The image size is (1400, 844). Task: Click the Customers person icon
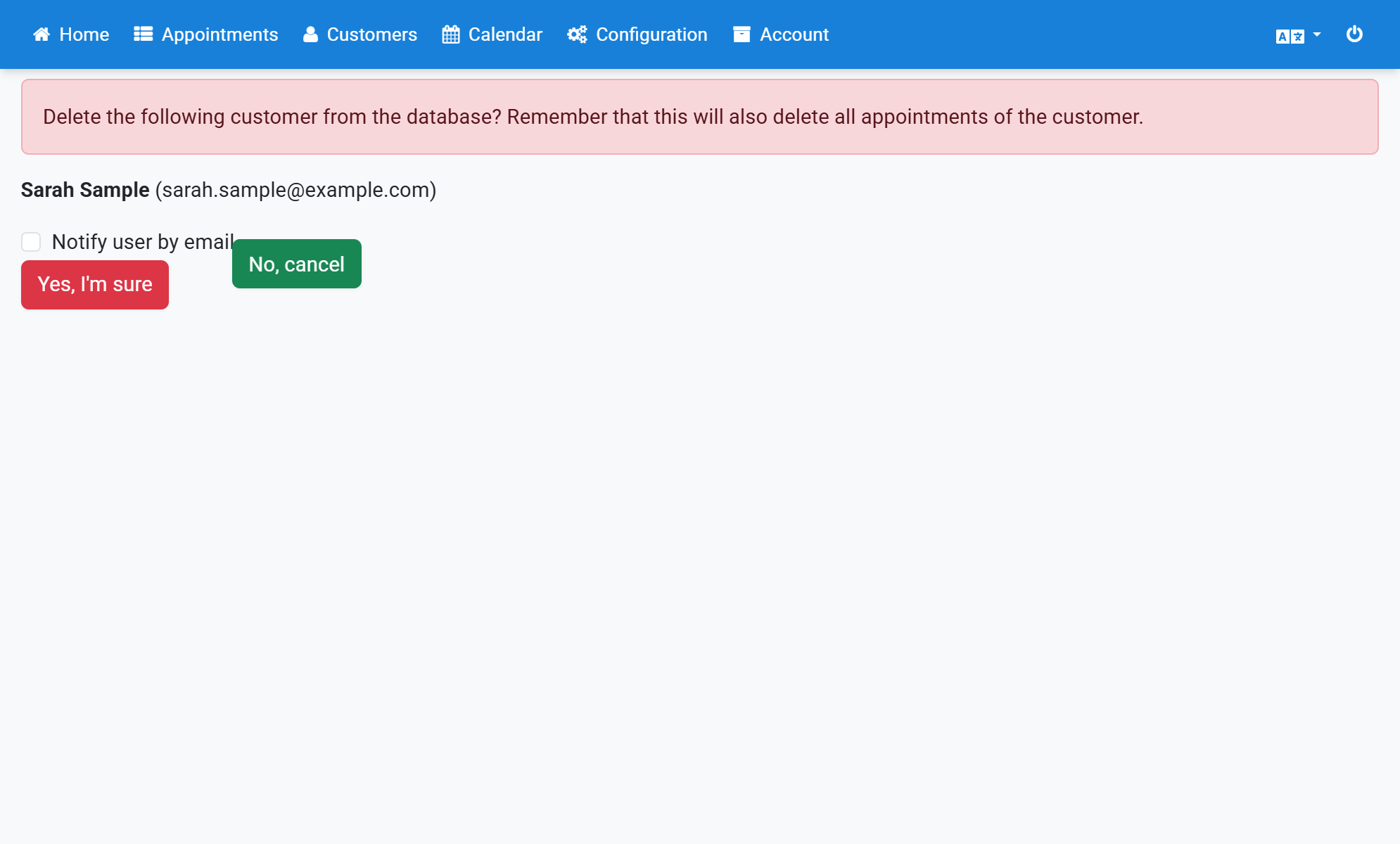[310, 34]
